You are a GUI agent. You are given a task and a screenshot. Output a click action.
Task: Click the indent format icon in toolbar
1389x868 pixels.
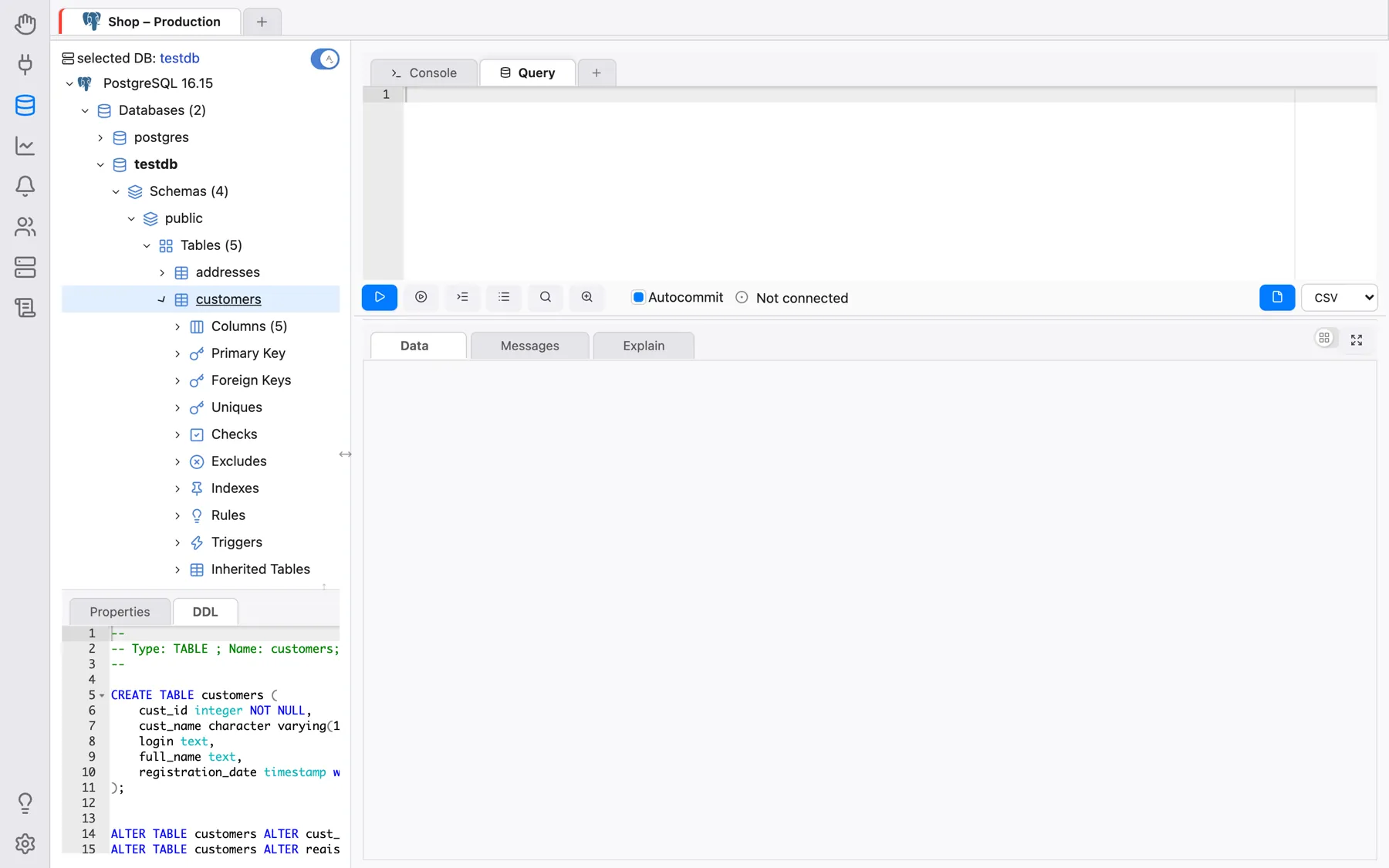(462, 297)
